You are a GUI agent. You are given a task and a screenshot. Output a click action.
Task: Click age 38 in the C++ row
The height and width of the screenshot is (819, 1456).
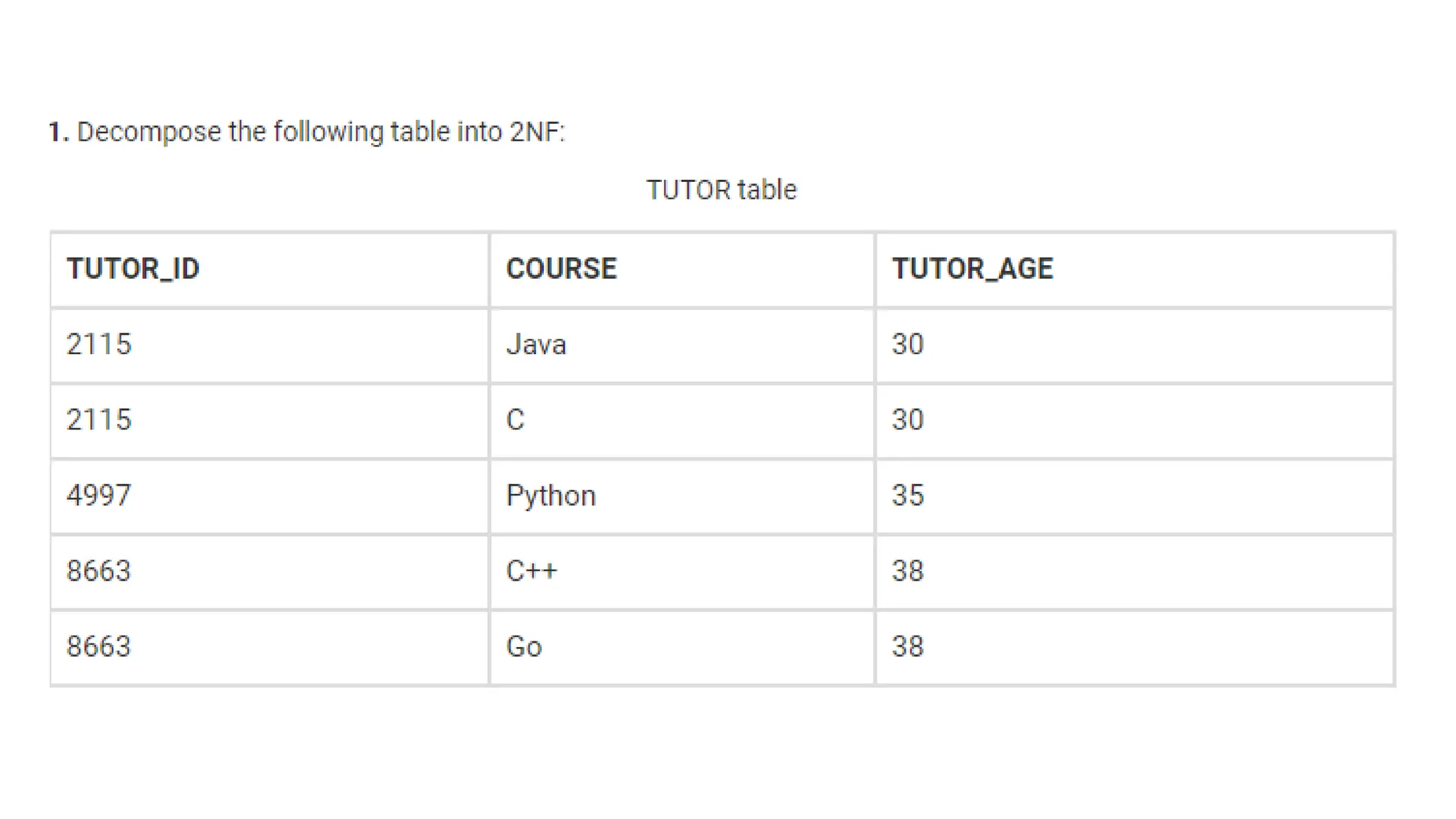(908, 571)
